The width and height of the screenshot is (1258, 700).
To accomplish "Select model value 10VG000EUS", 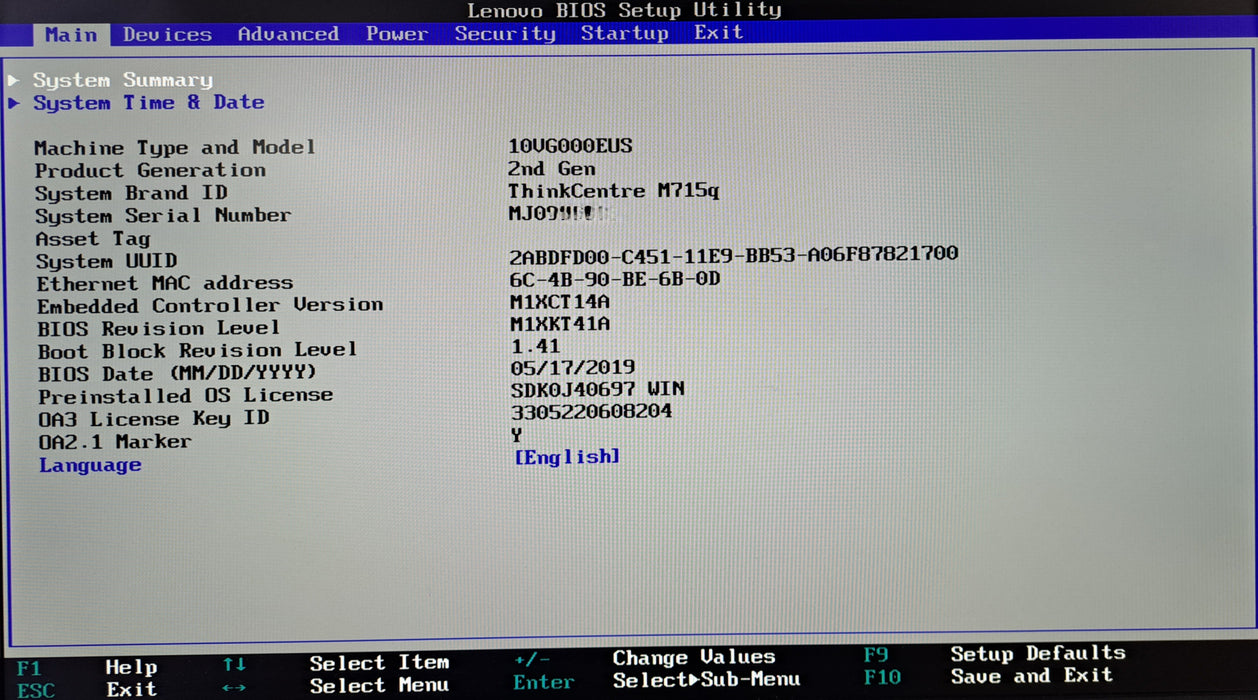I will coord(570,146).
